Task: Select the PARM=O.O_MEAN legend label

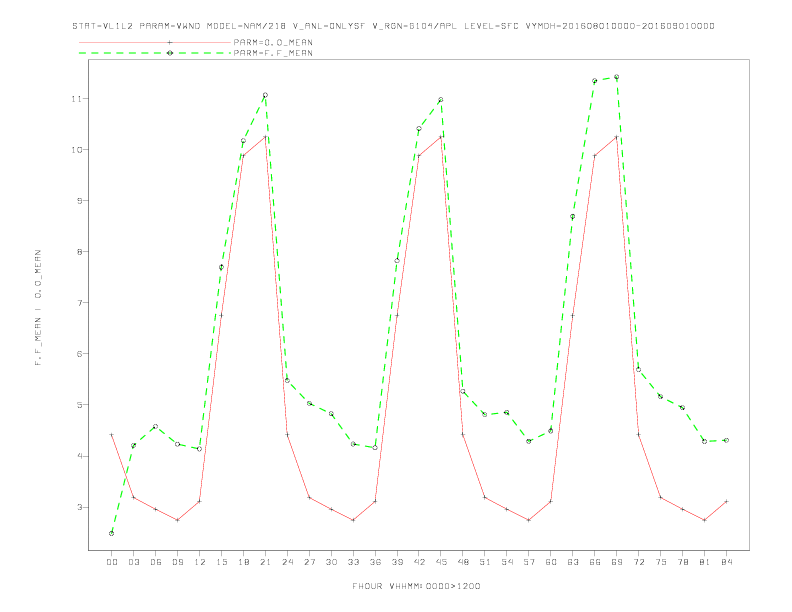Action: point(273,42)
